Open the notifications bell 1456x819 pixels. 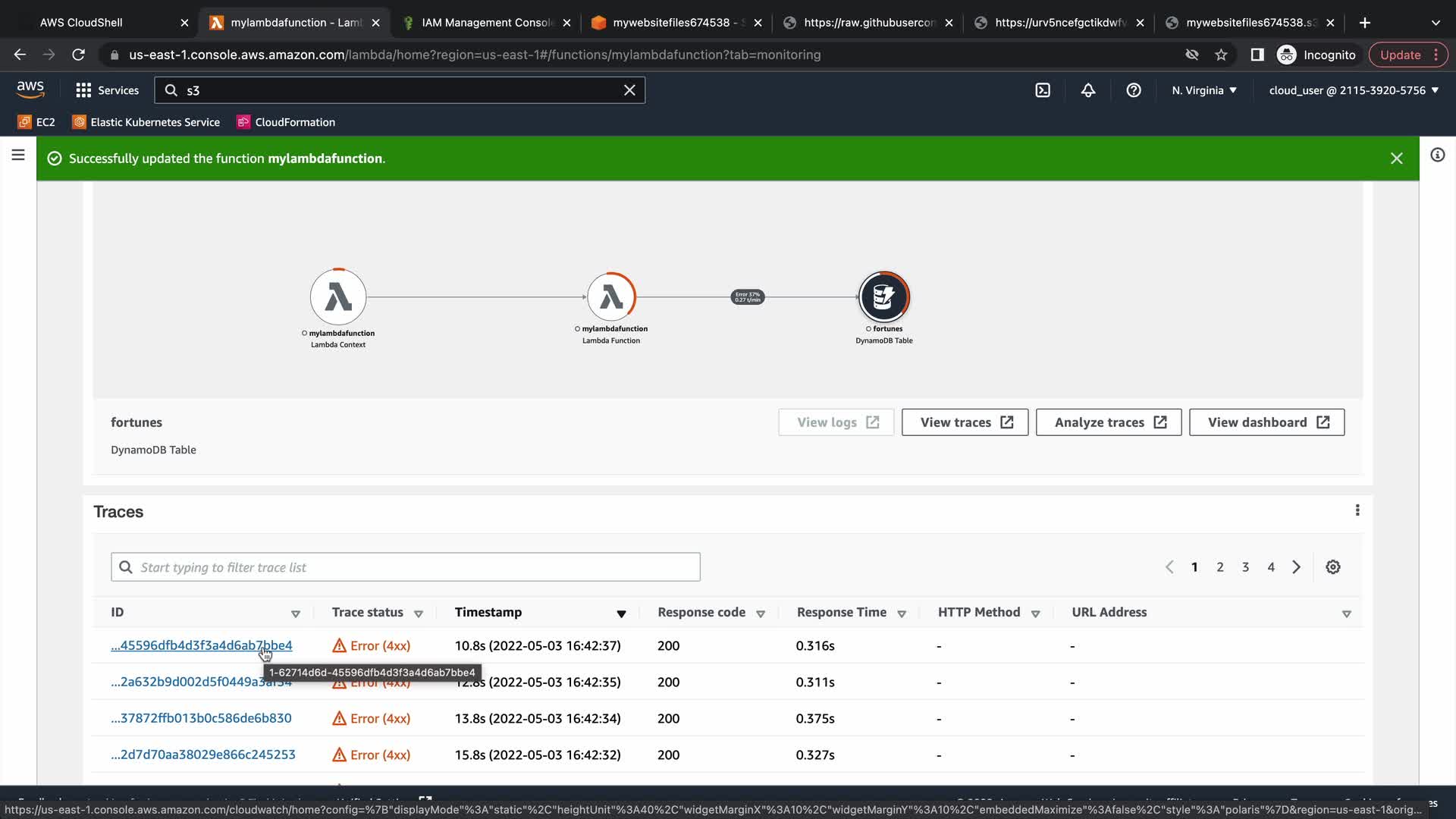1088,90
